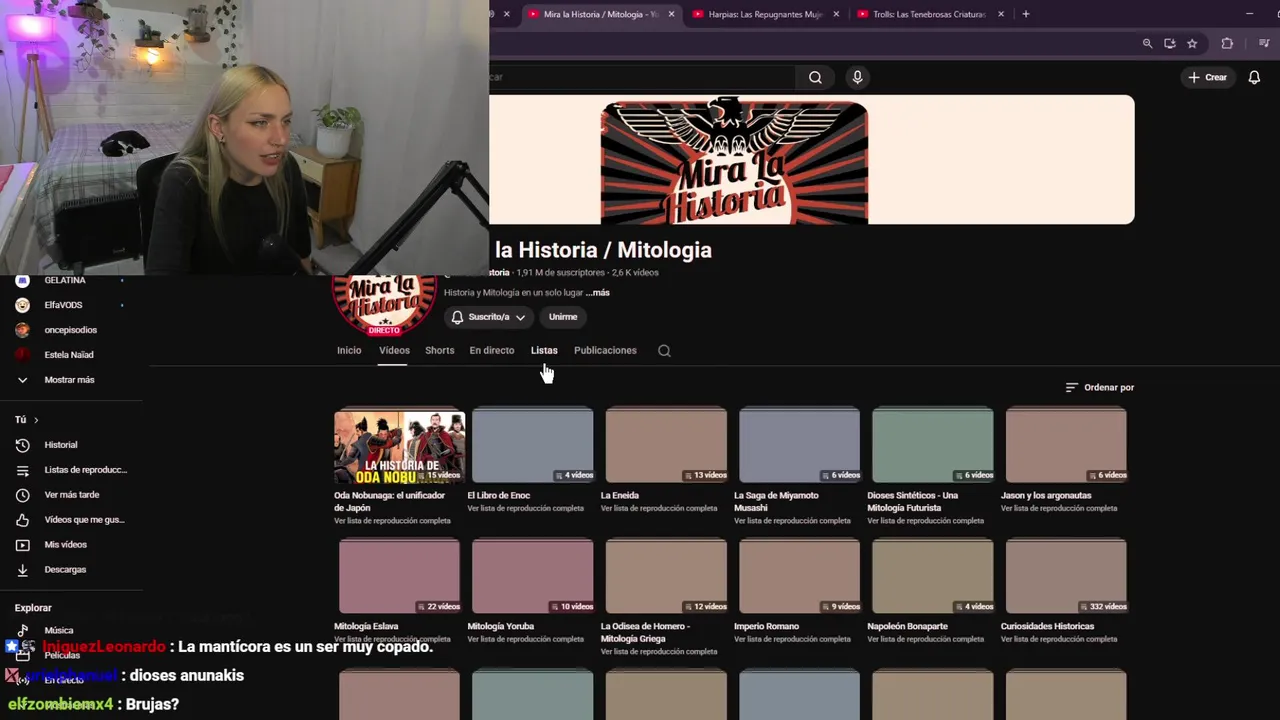Open the Shorts channel tab
The height and width of the screenshot is (720, 1280).
click(440, 350)
